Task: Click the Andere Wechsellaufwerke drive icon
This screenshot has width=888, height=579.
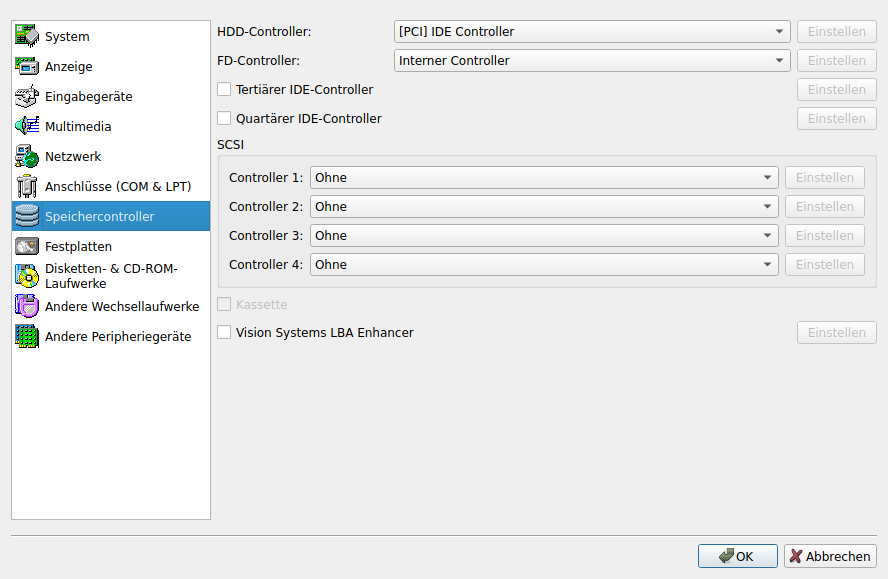Action: tap(27, 306)
